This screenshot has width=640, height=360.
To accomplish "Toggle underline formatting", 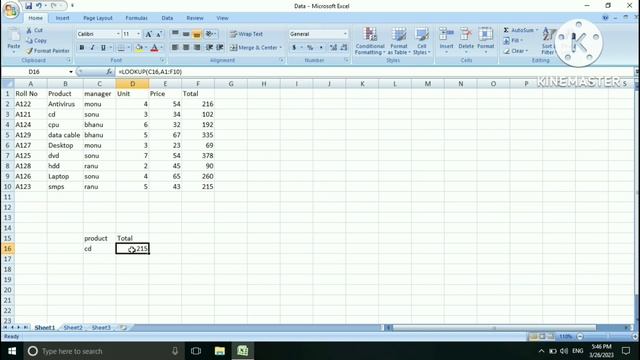I will 103,48.
